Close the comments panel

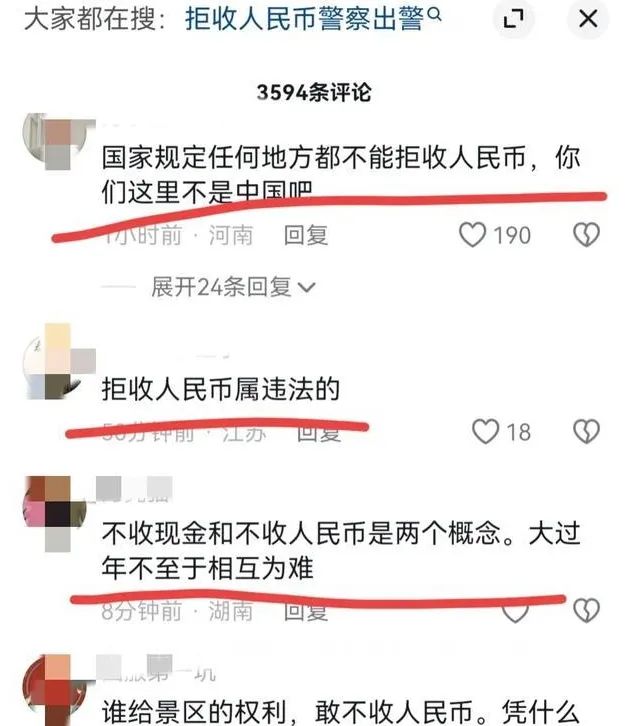588,19
